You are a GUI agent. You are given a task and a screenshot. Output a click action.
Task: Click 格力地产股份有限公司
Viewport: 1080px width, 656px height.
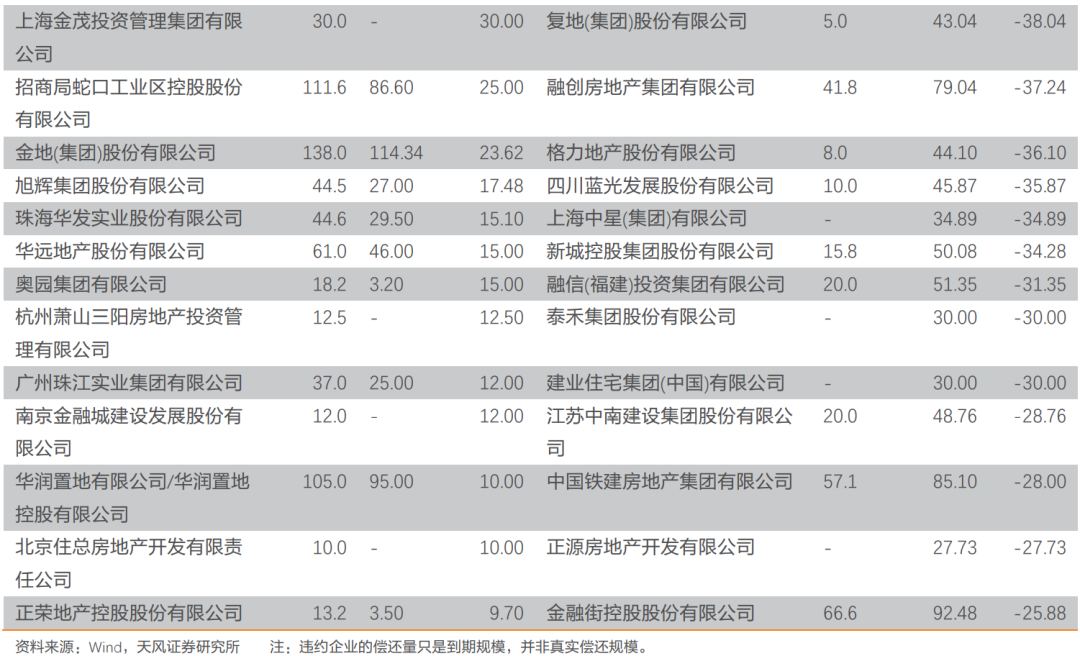pyautogui.click(x=641, y=153)
